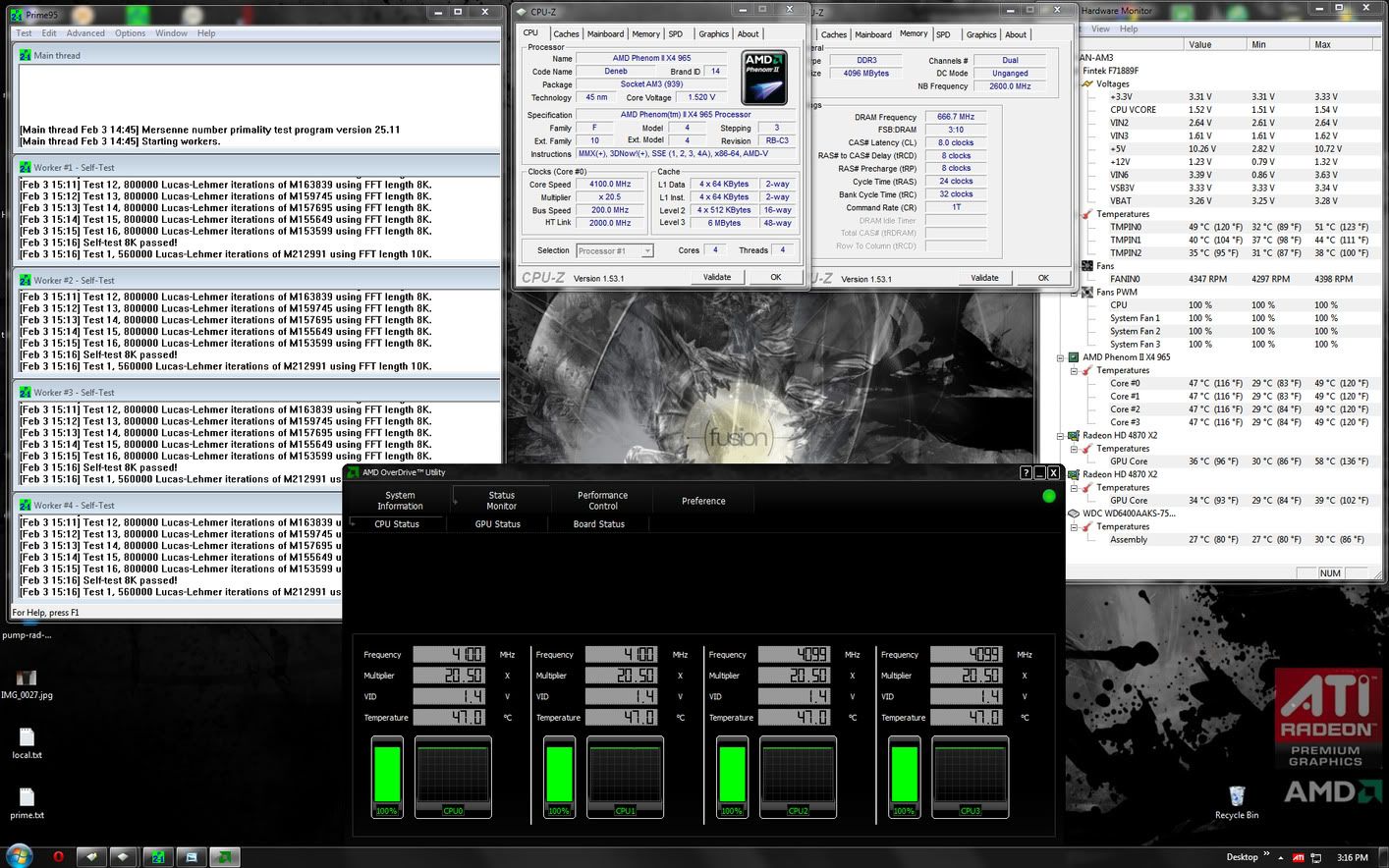Image resolution: width=1389 pixels, height=868 pixels.
Task: Open the Processor #1 selection dropdown
Action: click(x=615, y=251)
